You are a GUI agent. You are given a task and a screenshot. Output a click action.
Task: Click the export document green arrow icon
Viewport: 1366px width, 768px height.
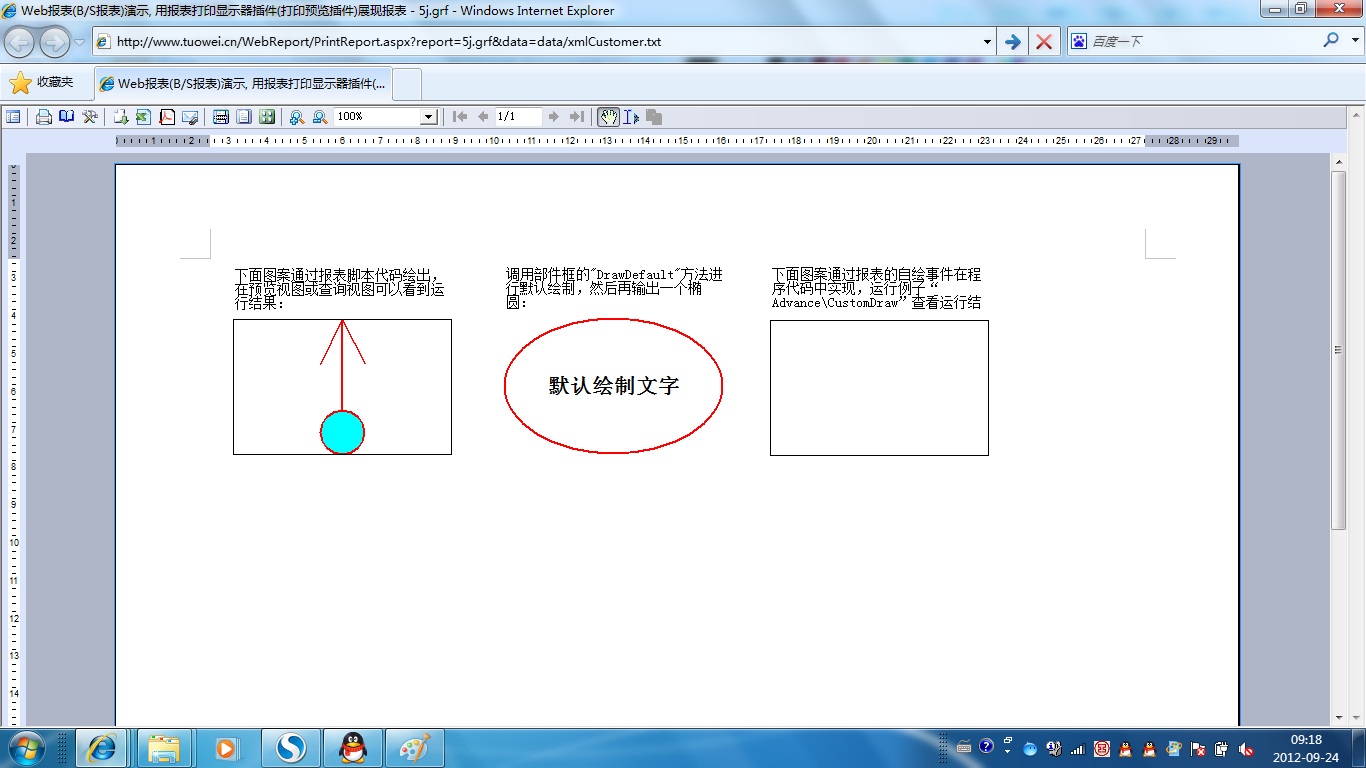click(x=121, y=117)
